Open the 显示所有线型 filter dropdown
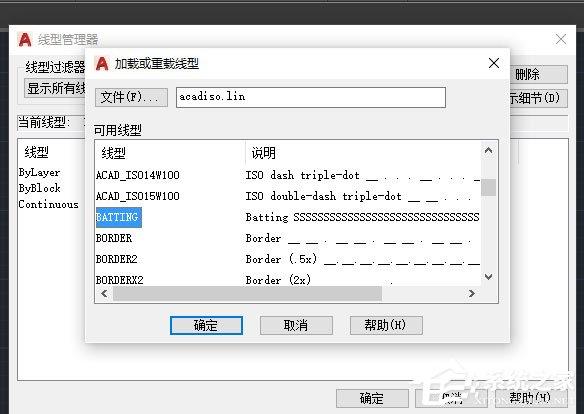 click(55, 88)
